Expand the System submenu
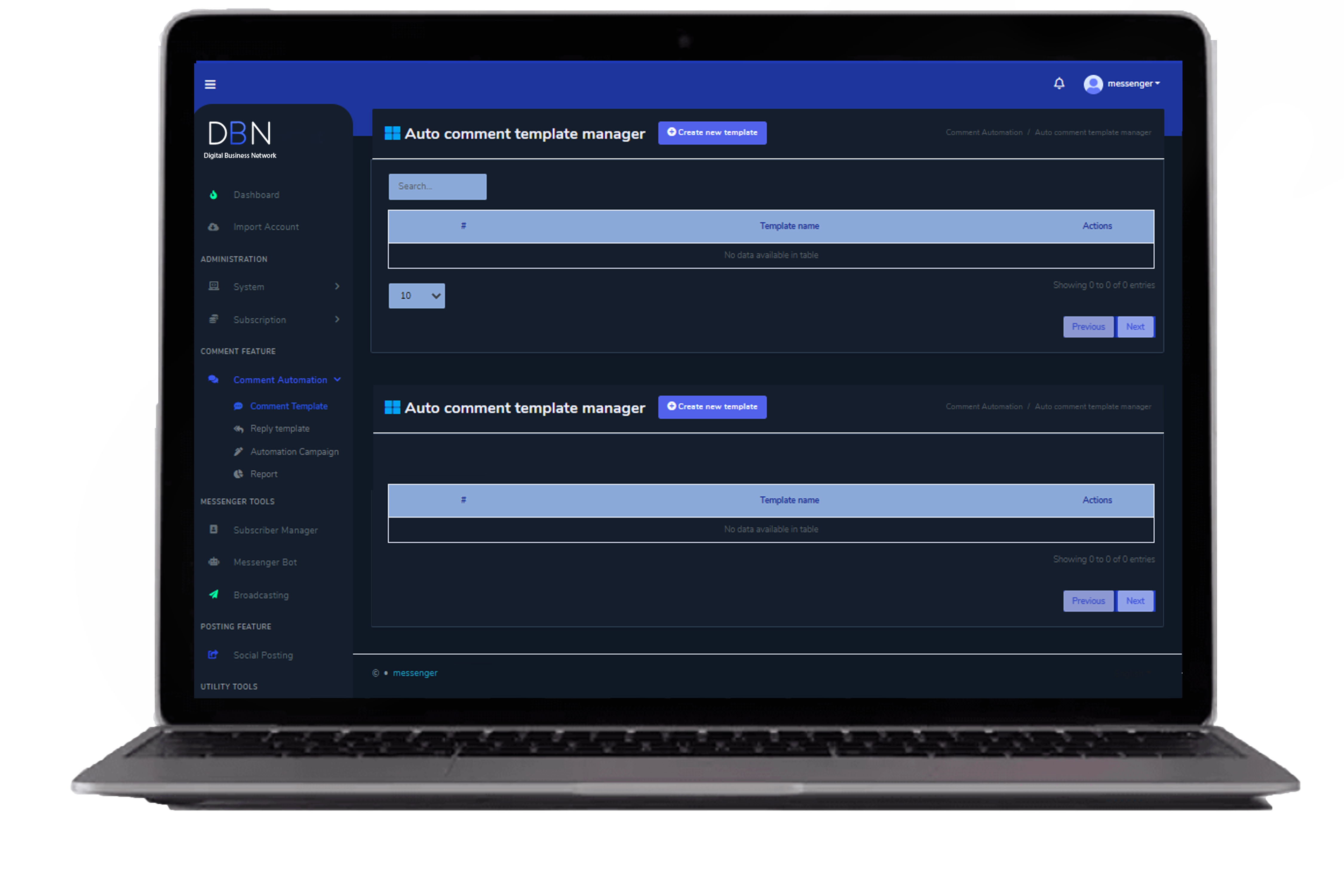The height and width of the screenshot is (896, 1344). (x=337, y=286)
